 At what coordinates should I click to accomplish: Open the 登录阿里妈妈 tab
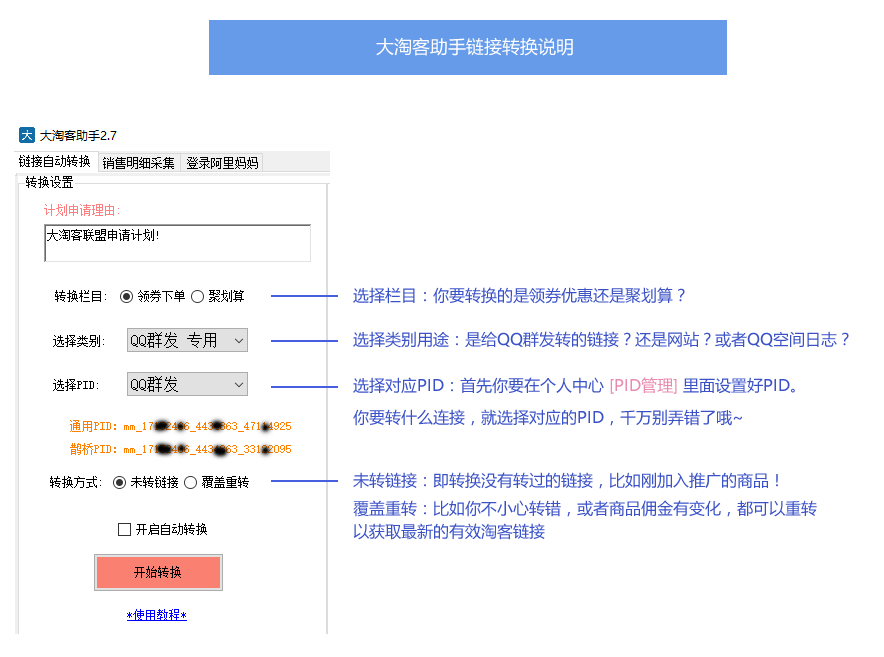[222, 163]
